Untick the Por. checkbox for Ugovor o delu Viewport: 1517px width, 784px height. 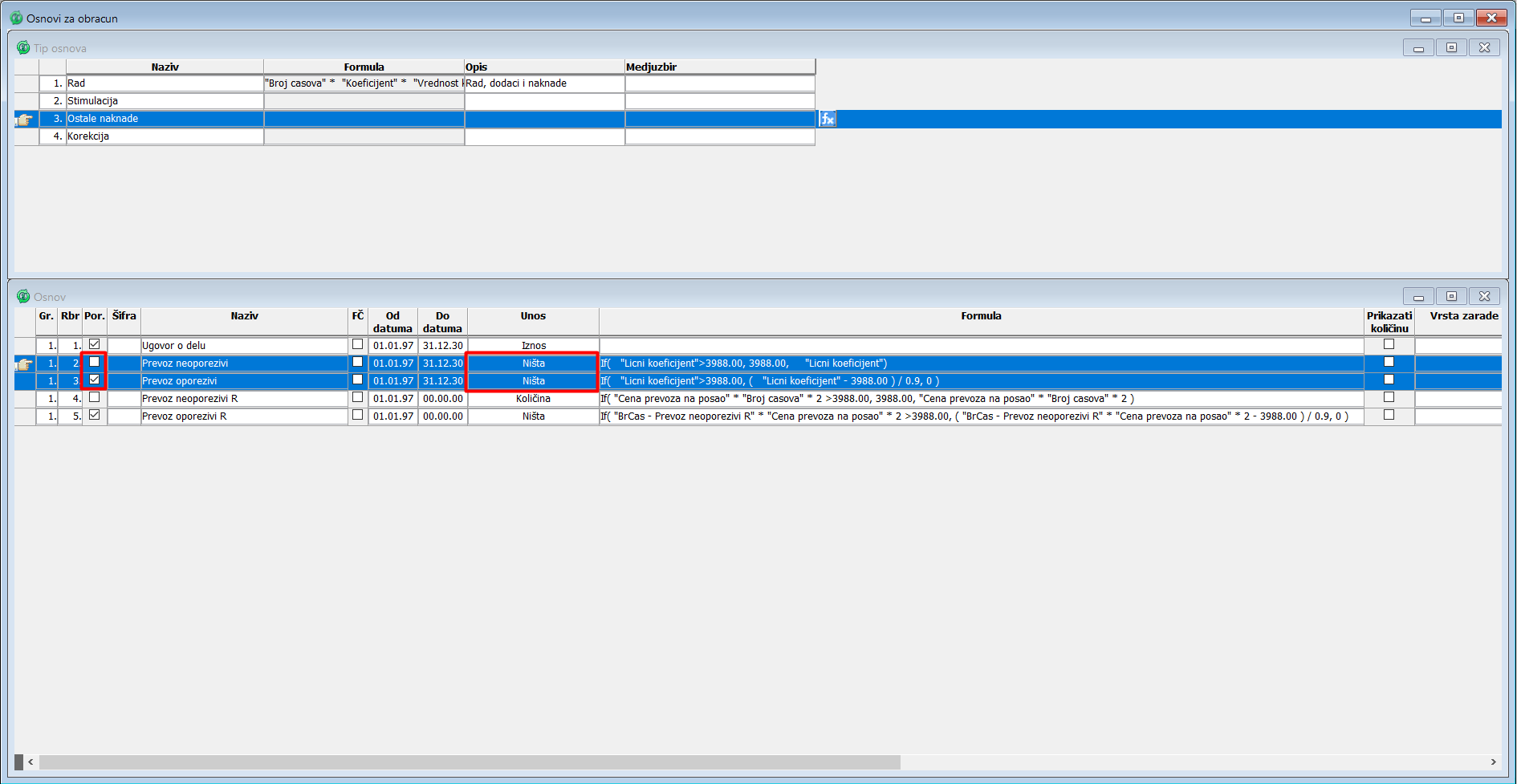[95, 345]
